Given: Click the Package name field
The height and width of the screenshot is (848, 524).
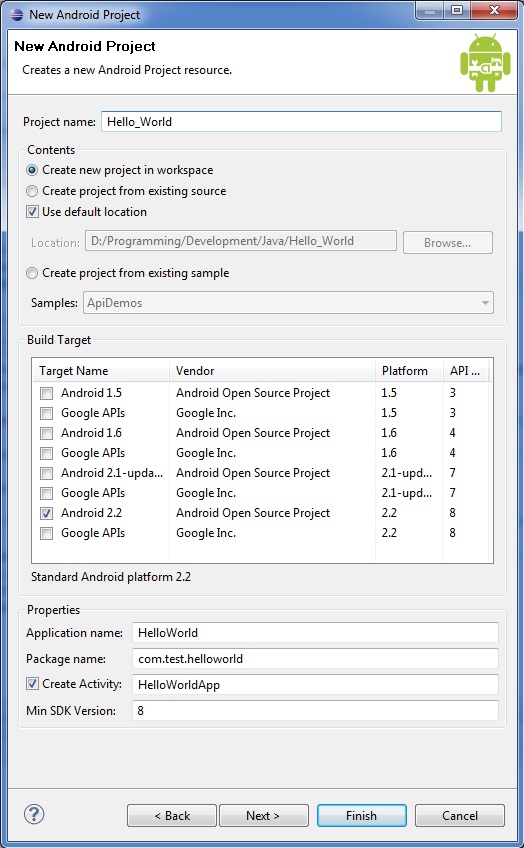Looking at the screenshot, I should click(315, 659).
